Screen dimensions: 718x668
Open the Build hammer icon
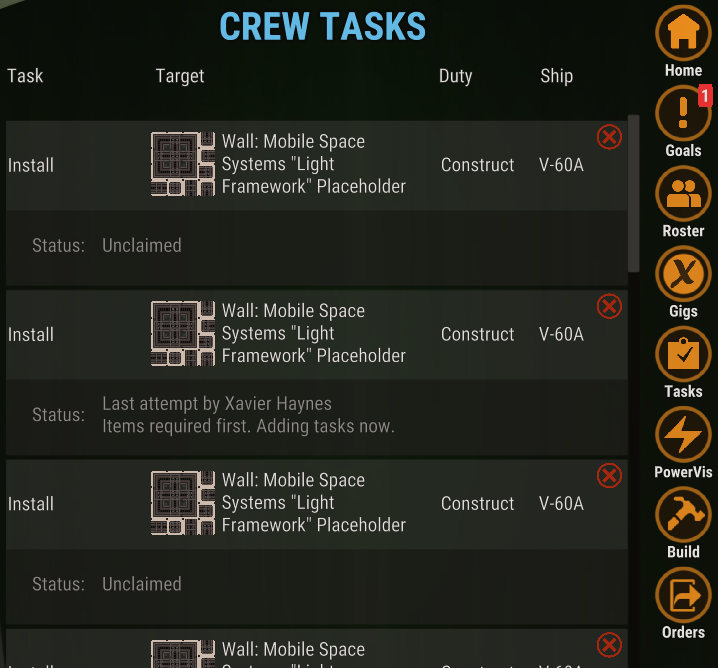(683, 515)
